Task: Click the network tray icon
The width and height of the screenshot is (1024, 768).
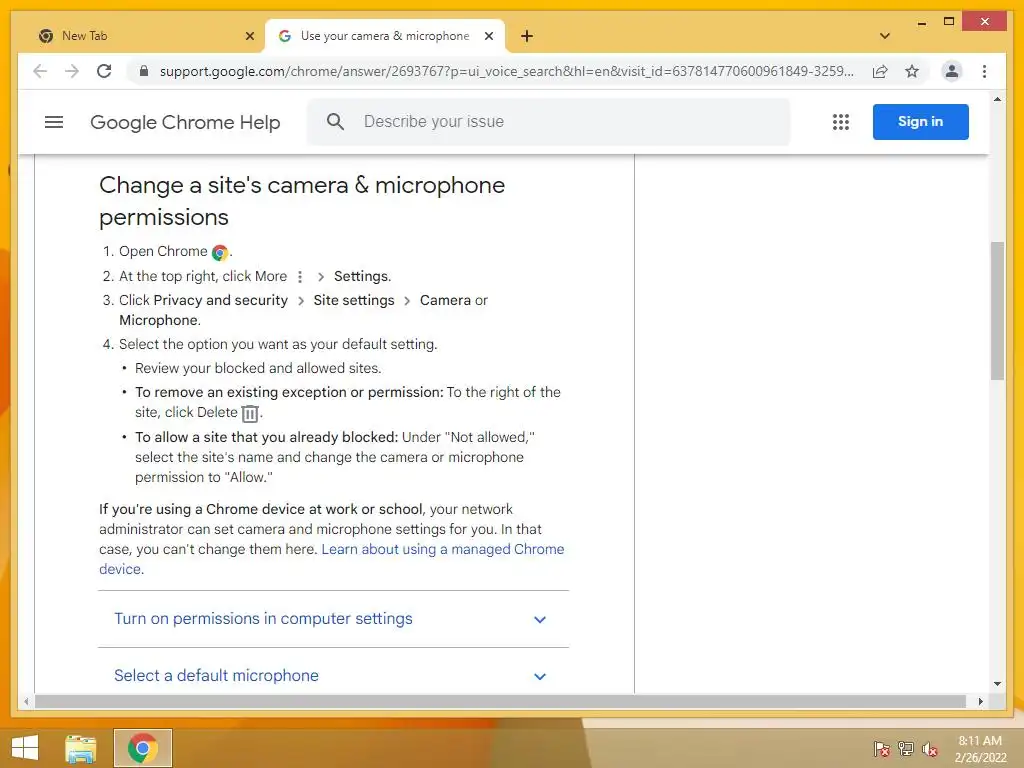Action: [906, 748]
